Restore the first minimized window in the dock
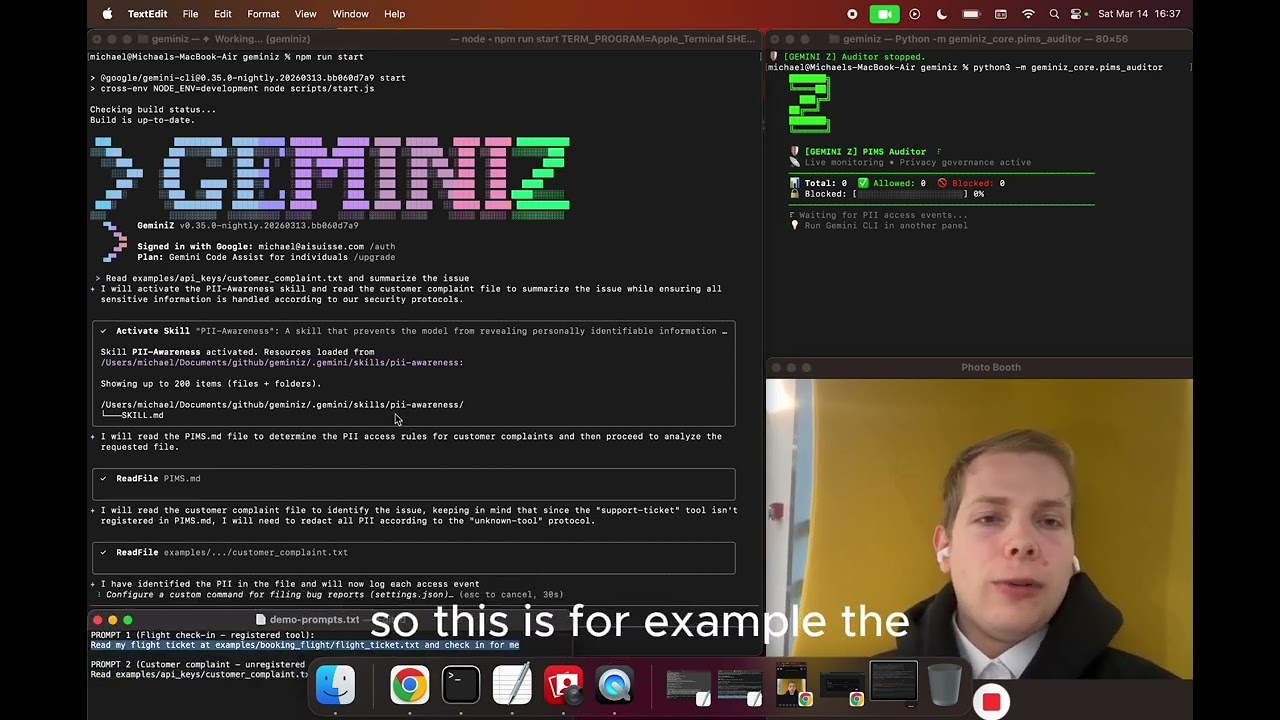 (x=688, y=685)
